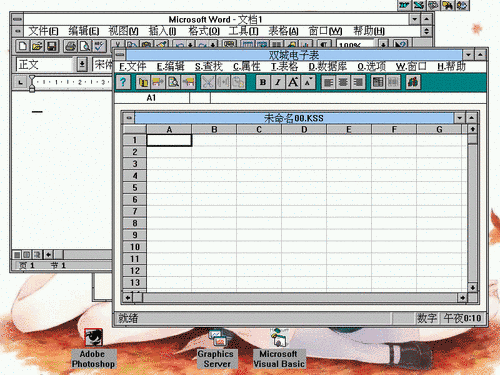Select row header 7
The width and height of the screenshot is (500, 375).
coord(135,211)
